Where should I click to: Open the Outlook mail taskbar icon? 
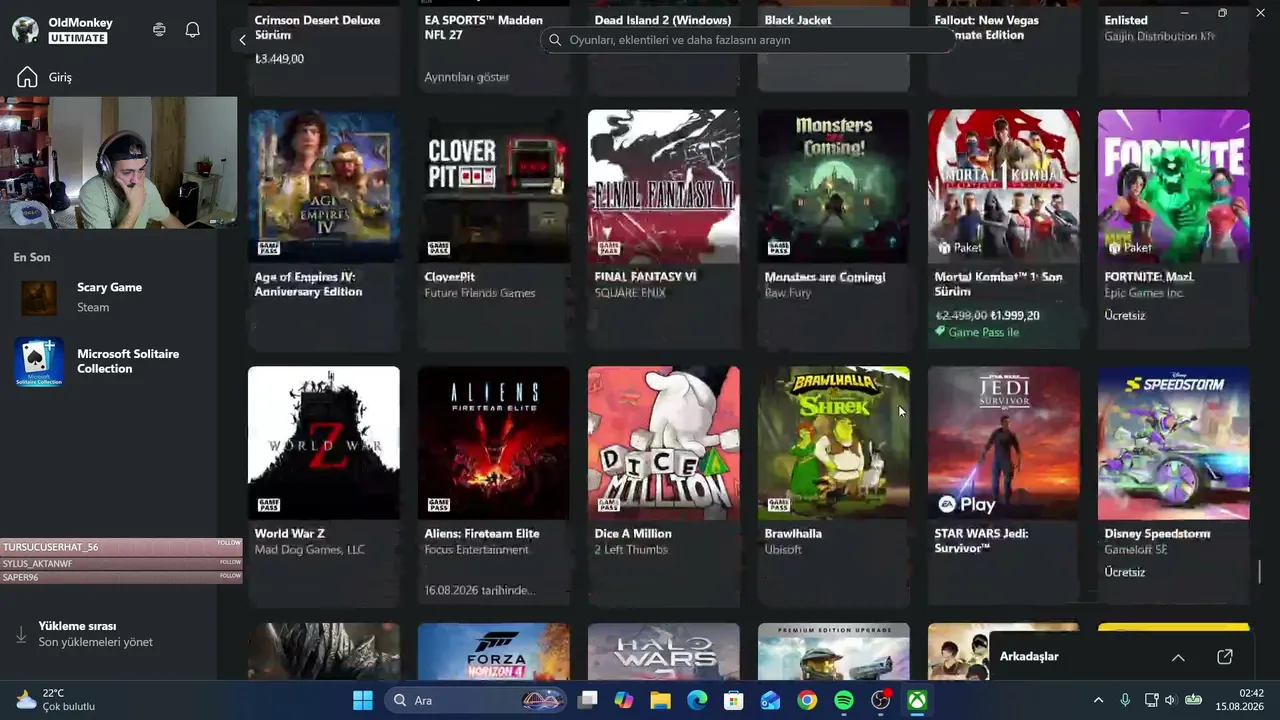click(770, 700)
